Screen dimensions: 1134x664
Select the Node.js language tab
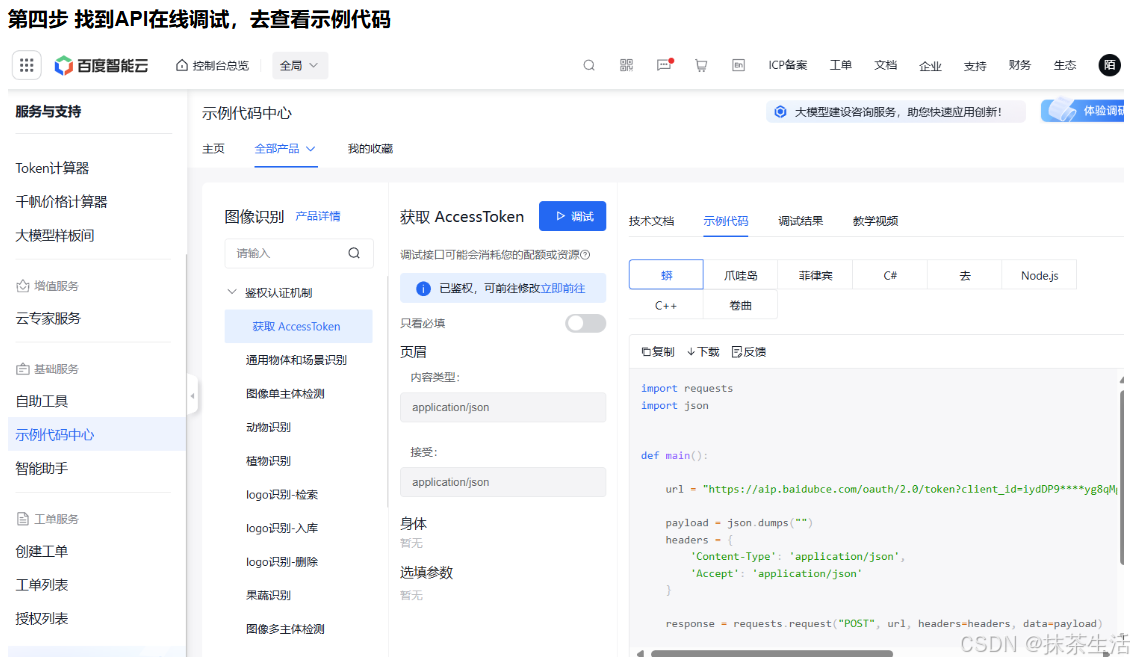1039,275
